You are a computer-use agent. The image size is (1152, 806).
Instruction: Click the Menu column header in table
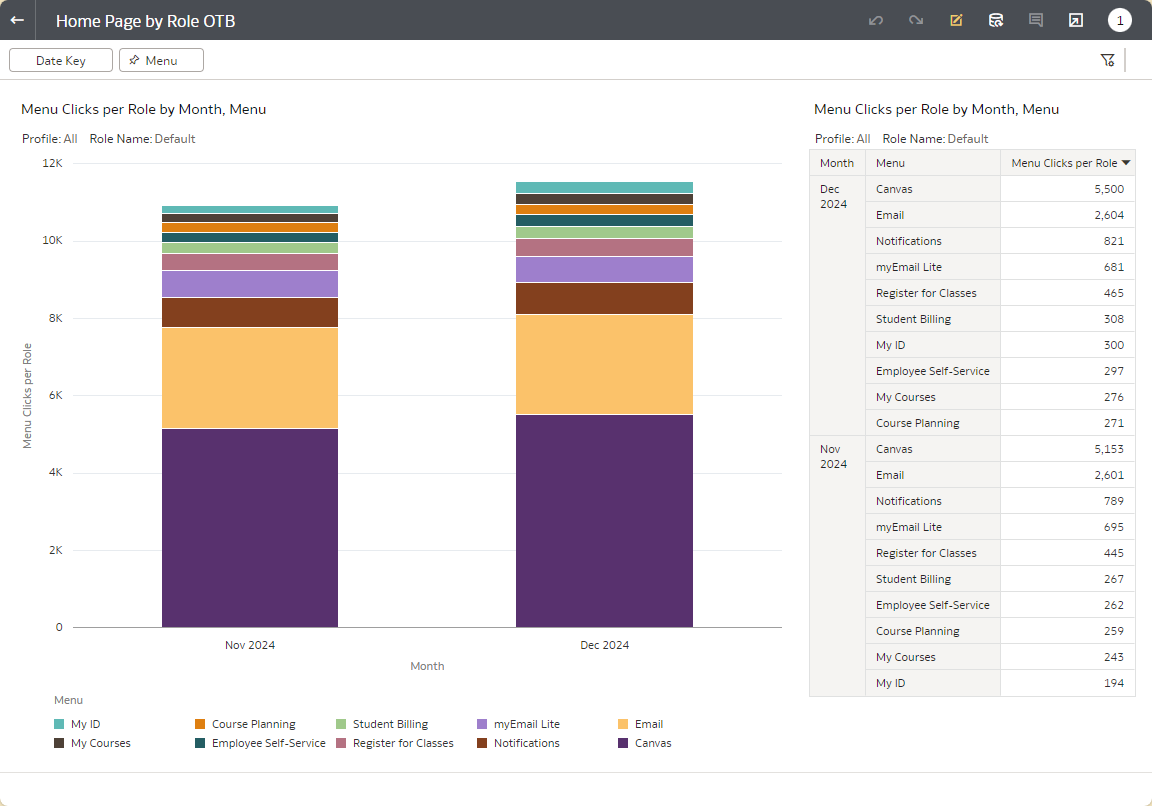pos(890,163)
